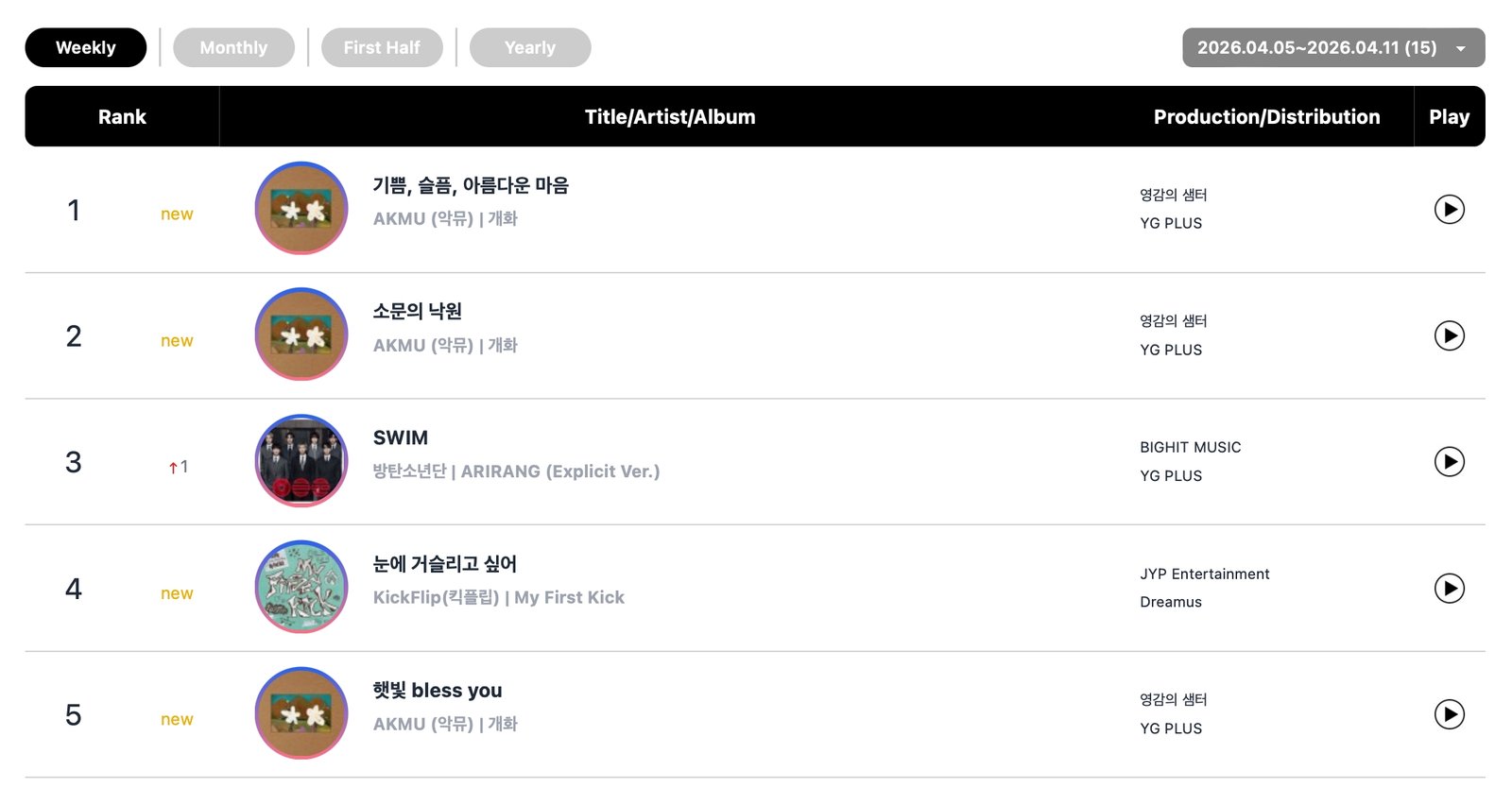The width and height of the screenshot is (1512, 788).
Task: Click KickFlip's album thumbnail at rank 4
Action: click(300, 588)
